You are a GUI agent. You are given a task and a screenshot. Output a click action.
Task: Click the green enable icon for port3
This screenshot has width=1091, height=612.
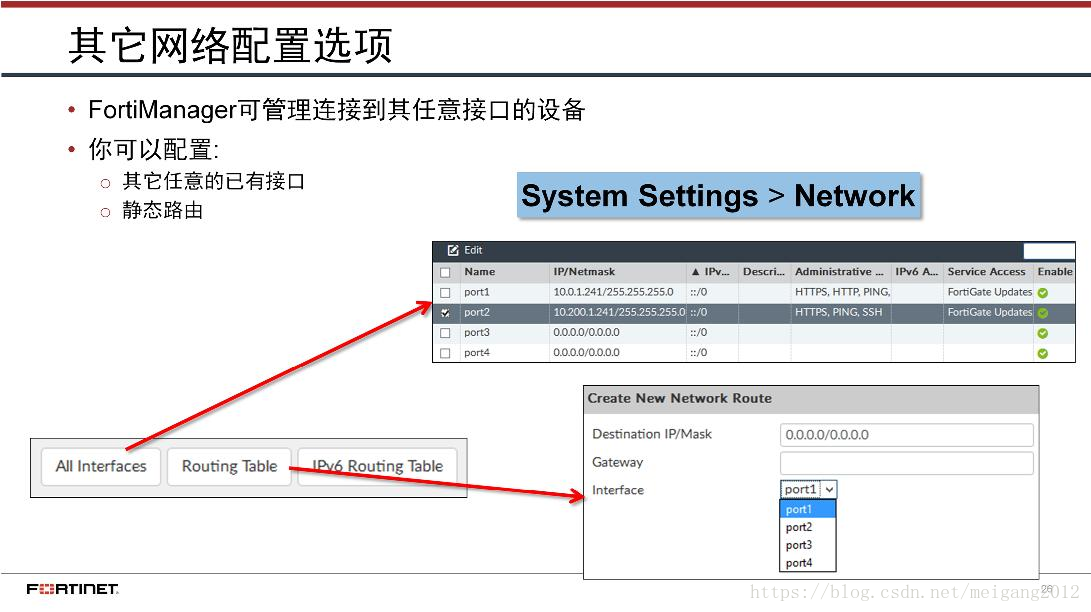coord(1042,333)
